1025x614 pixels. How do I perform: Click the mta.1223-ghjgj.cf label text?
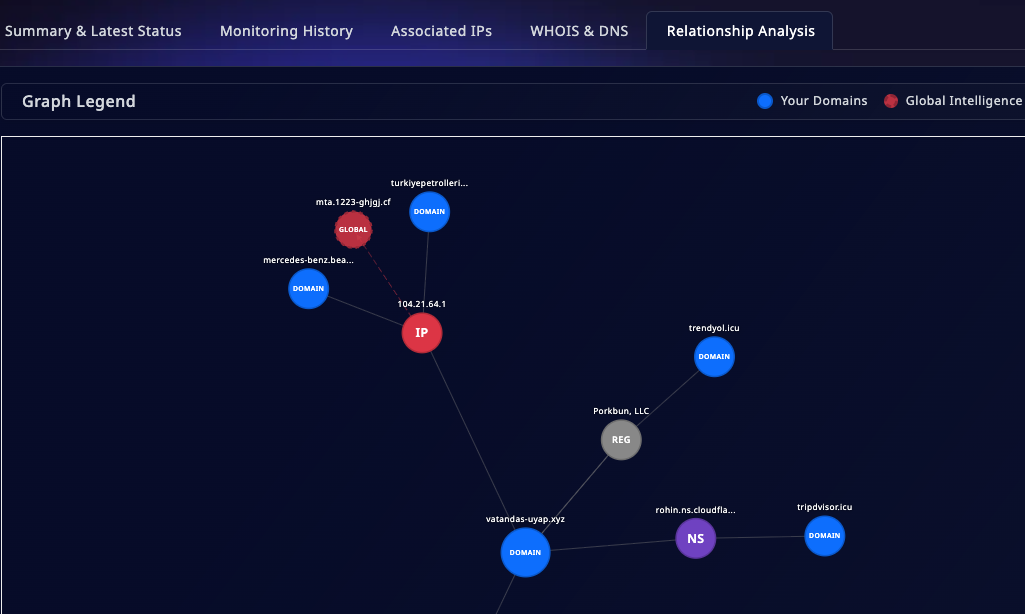(x=353, y=202)
